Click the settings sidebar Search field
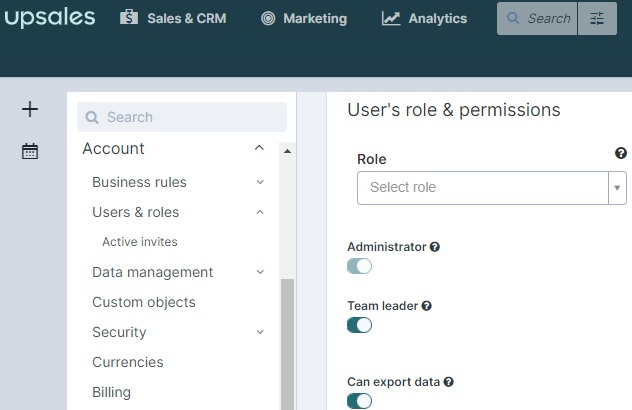Viewport: 632px width, 410px height. (x=182, y=117)
